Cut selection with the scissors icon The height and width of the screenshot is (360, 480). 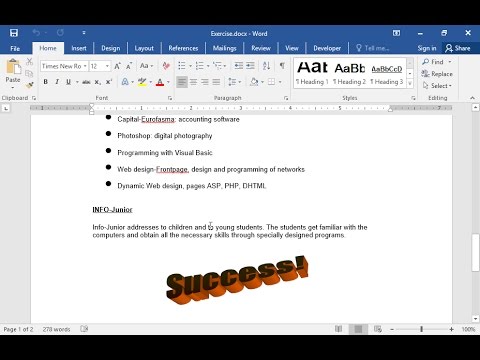coord(29,62)
